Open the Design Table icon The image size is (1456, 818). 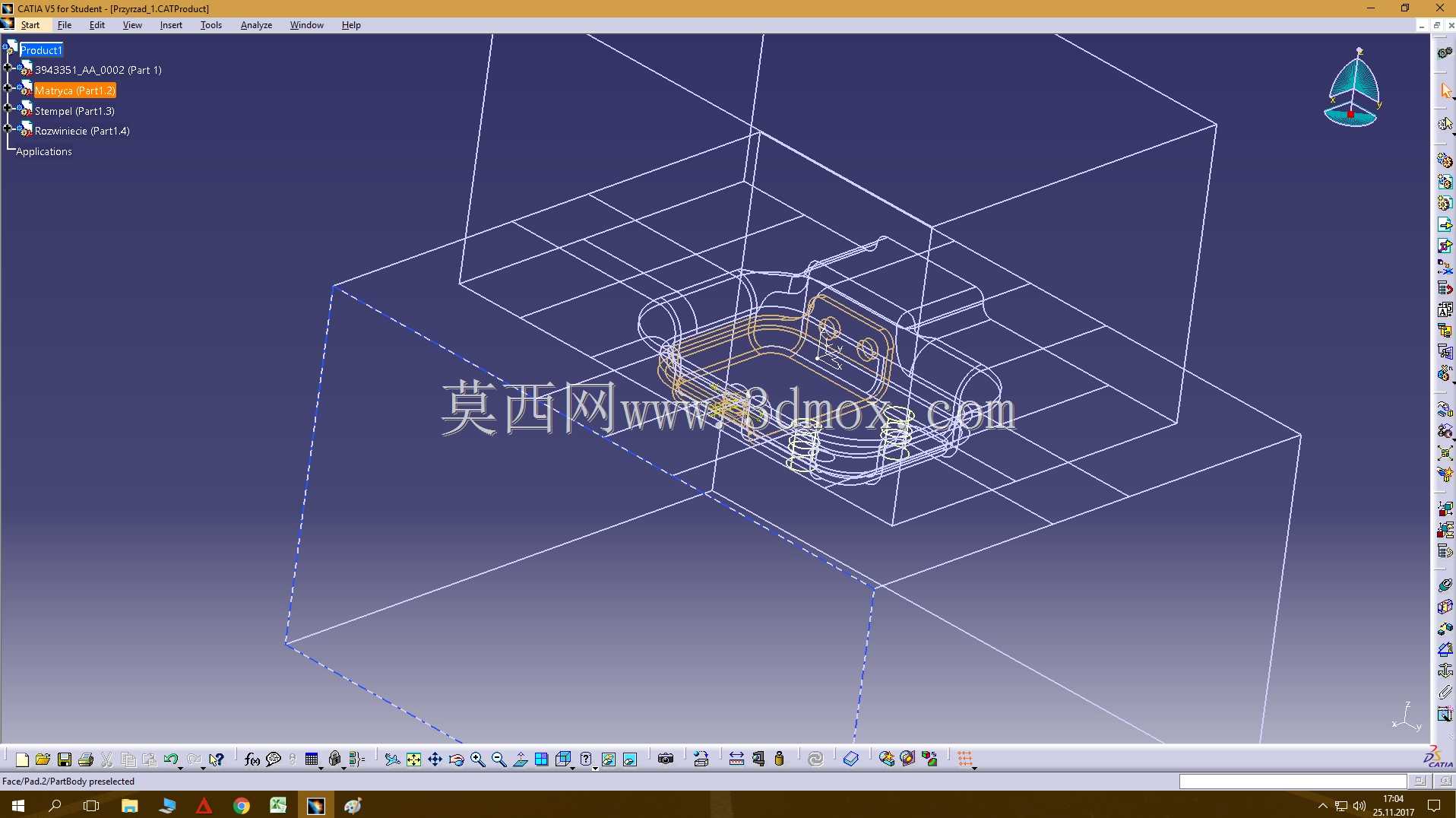tap(312, 759)
